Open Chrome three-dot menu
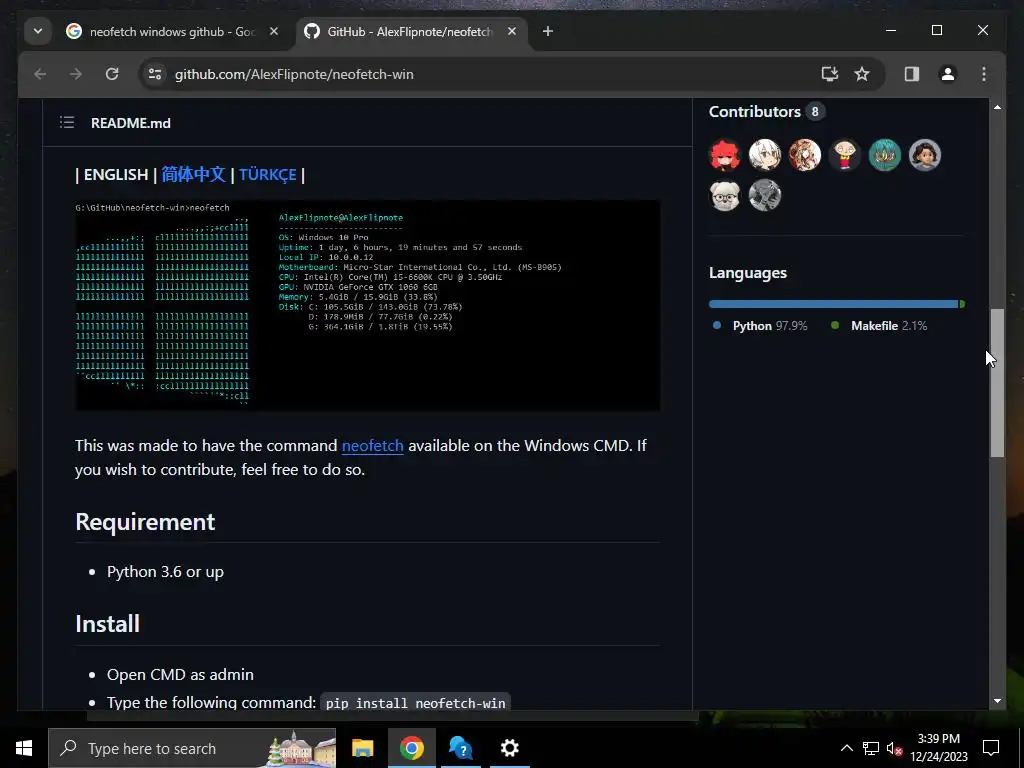 tap(984, 74)
